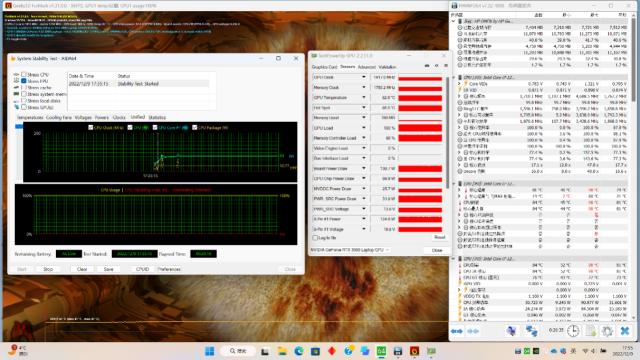Open GPU Temperature sensor dropdown arrow
The width and height of the screenshot is (640, 360).
(x=364, y=98)
